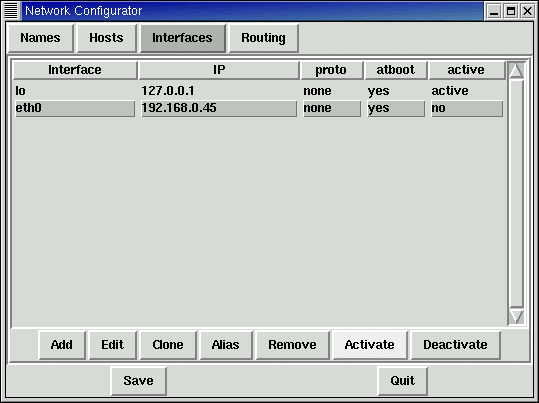This screenshot has height=403, width=539.
Task: Click the Deactivate button
Action: (455, 345)
